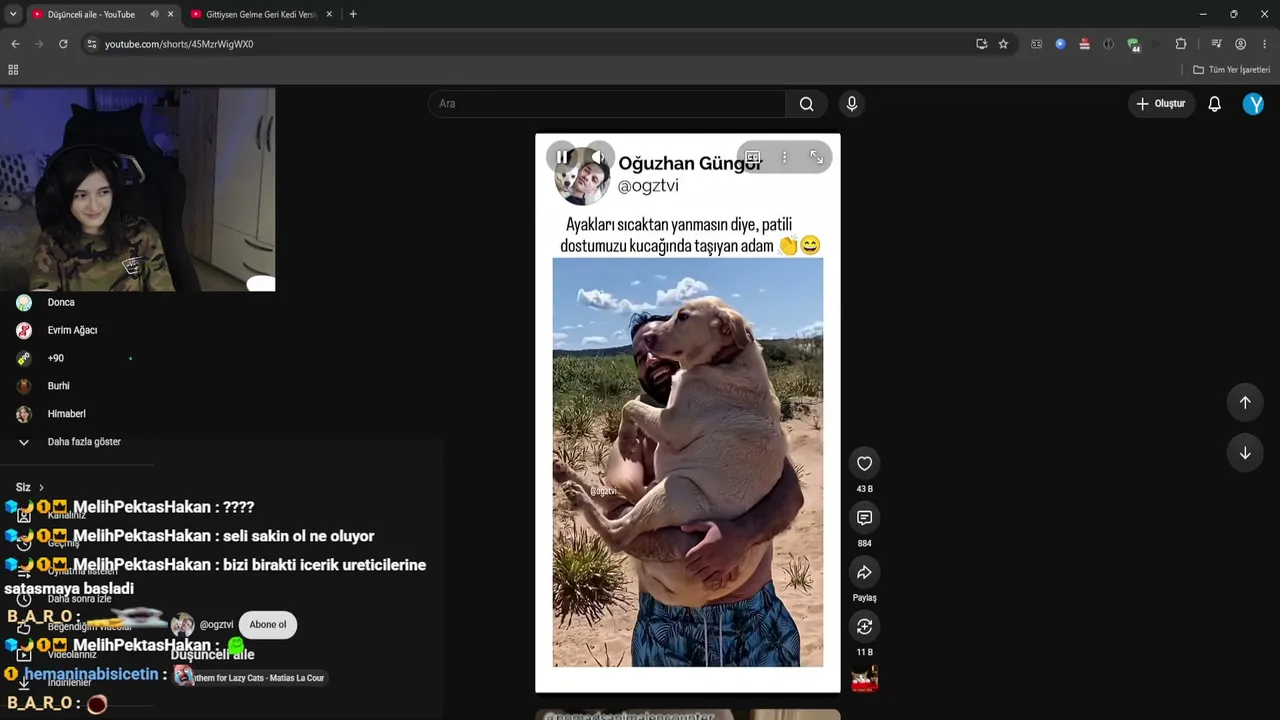Open the apps grid in bookmarks bar
The width and height of the screenshot is (1280, 720).
13,70
